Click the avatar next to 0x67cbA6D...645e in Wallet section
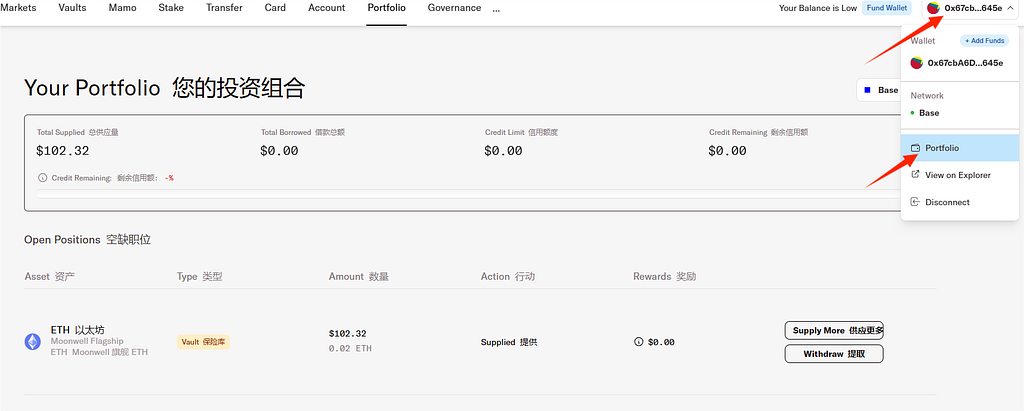This screenshot has height=411, width=1024. 916,63
